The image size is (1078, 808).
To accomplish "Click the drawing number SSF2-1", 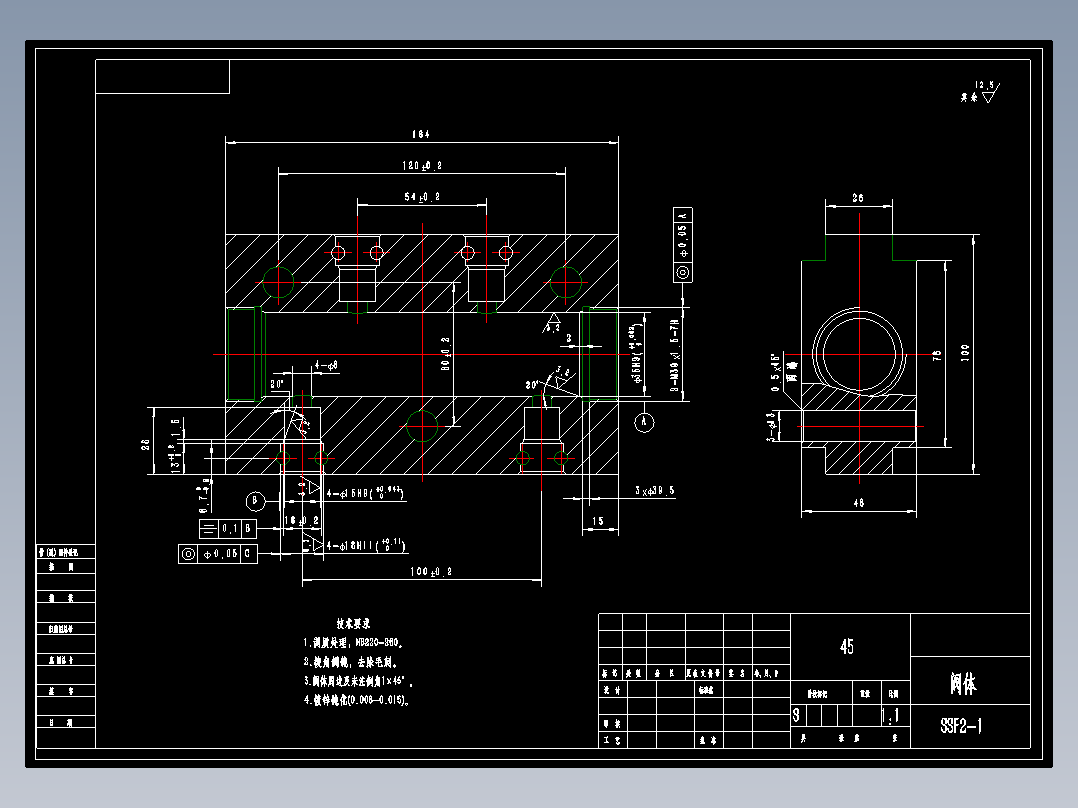I will click(961, 725).
